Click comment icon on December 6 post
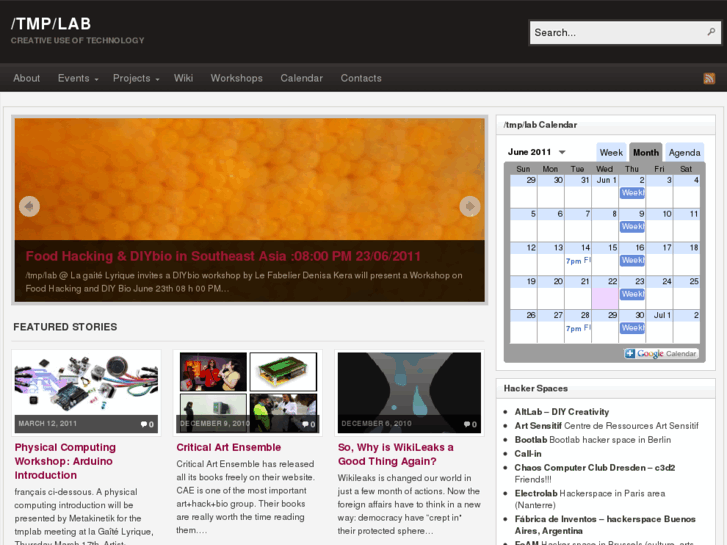Viewport: 727px width, 545px height. [467, 424]
